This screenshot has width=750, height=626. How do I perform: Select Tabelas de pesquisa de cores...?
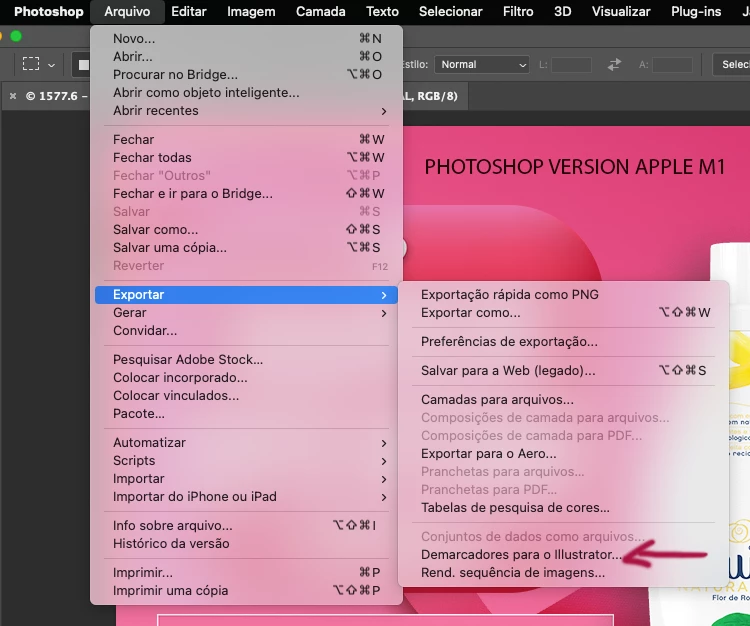[x=563, y=508]
